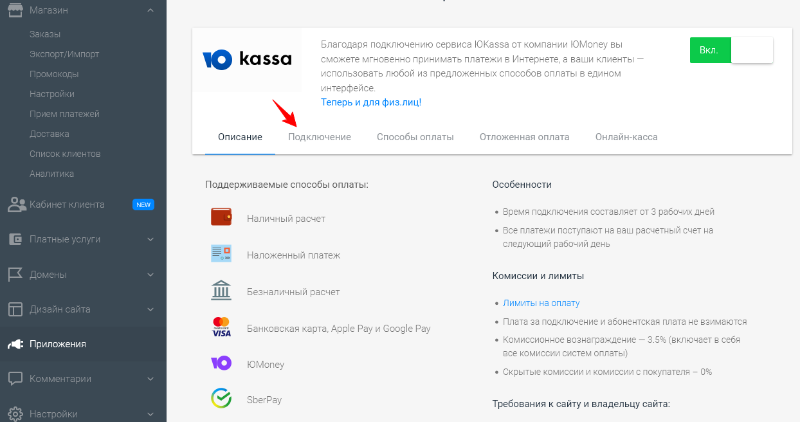Follow the Теперь и для физ.лиц! link
The width and height of the screenshot is (800, 422).
pyautogui.click(x=371, y=102)
